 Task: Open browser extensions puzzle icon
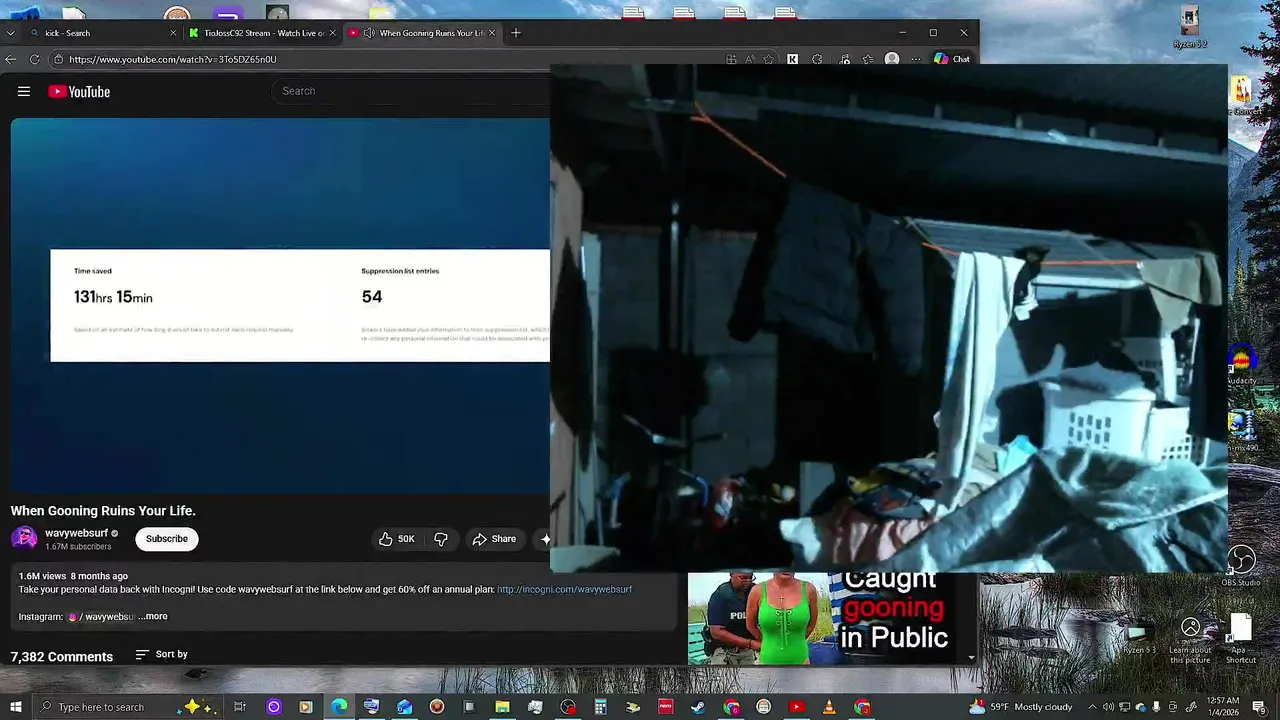tap(818, 59)
